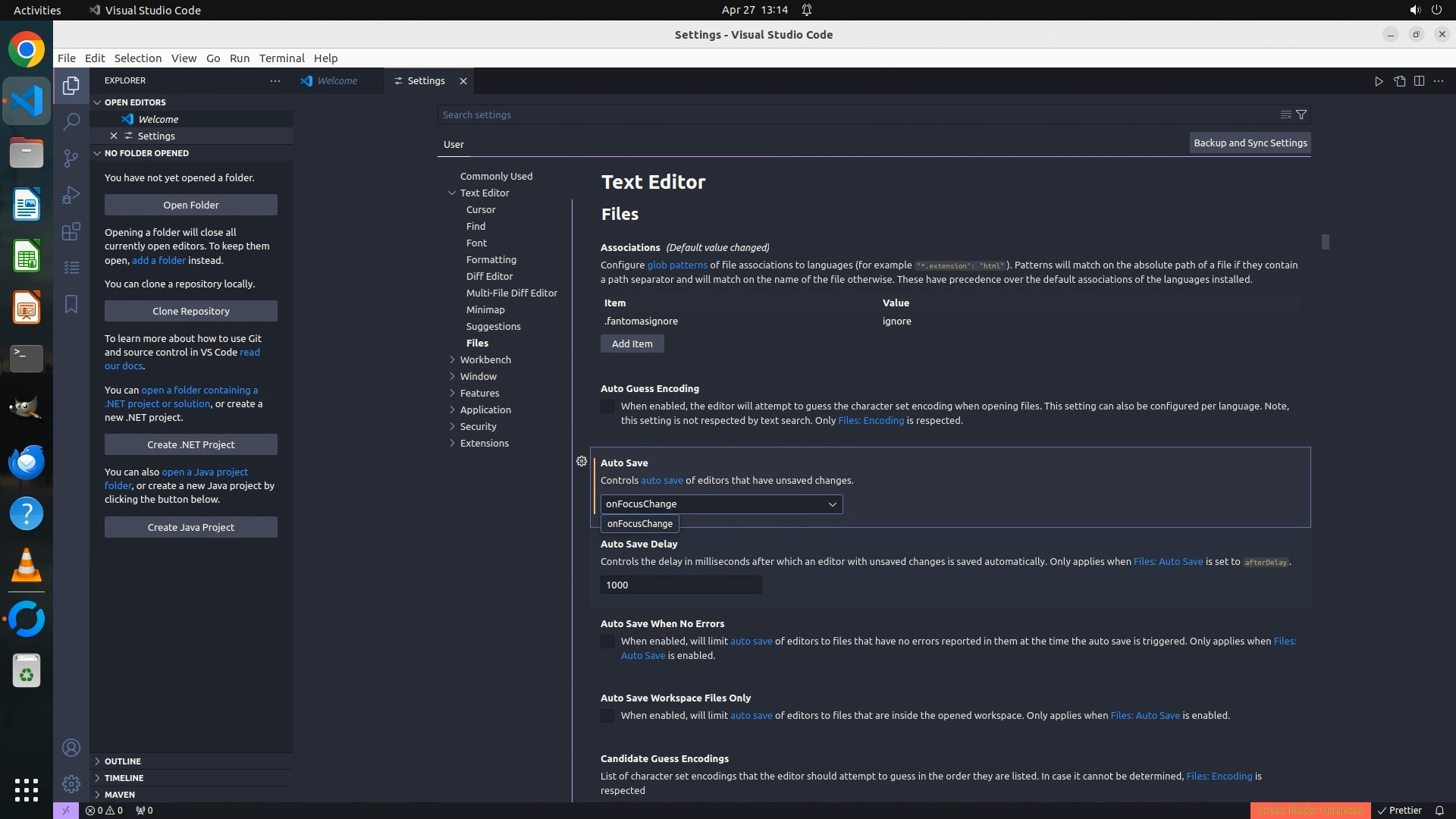Viewport: 1456px width, 819px height.
Task: Click Backup and Sync Settings button
Action: click(x=1250, y=143)
